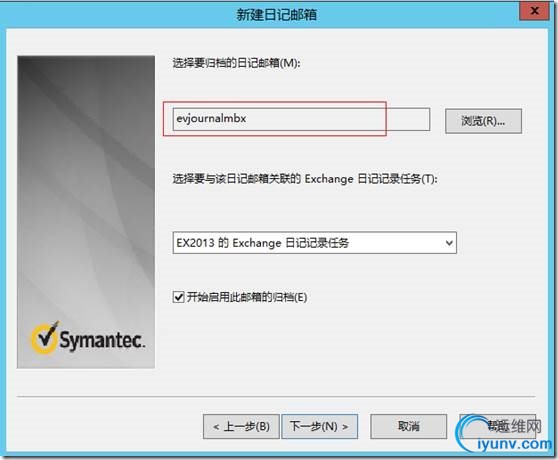Click the Exchange 日记记录任务(T) label text

[305, 179]
